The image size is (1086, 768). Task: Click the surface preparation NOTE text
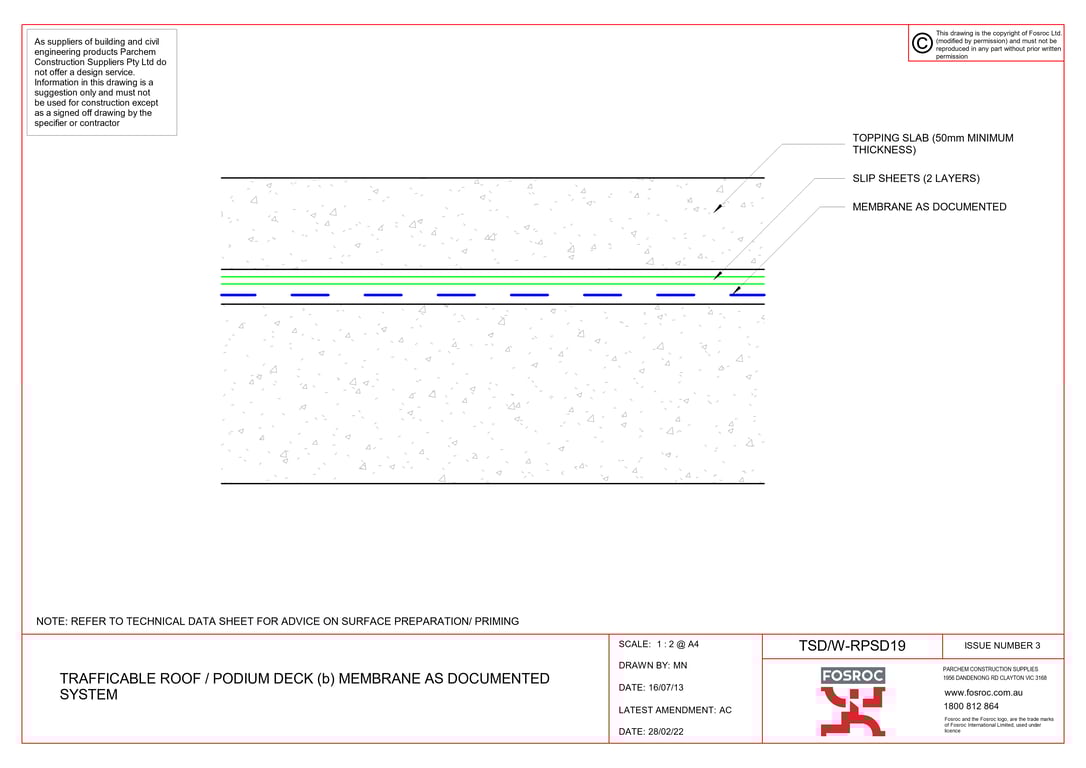[x=278, y=621]
